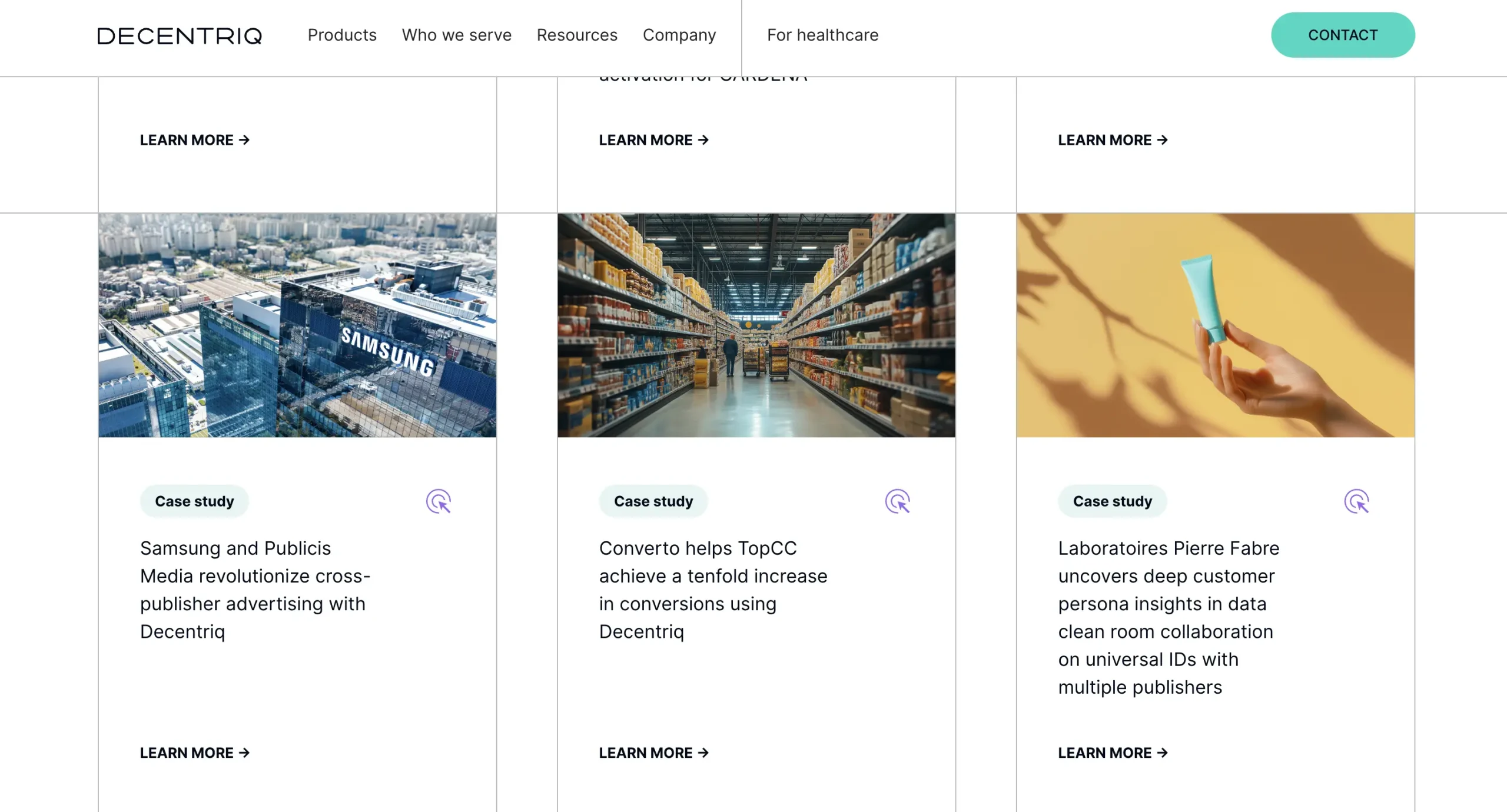Open the cosmetic tube image
This screenshot has height=812, width=1507.
click(1216, 325)
